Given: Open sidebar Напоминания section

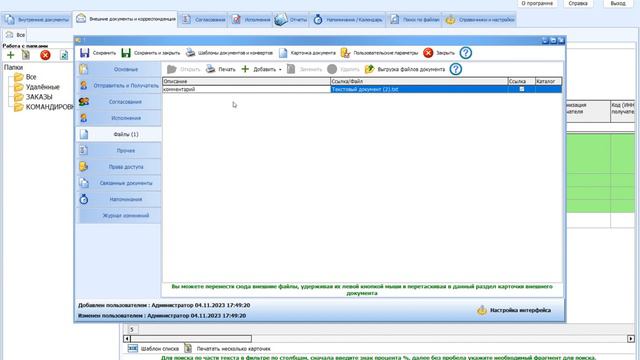Looking at the screenshot, I should [x=118, y=199].
